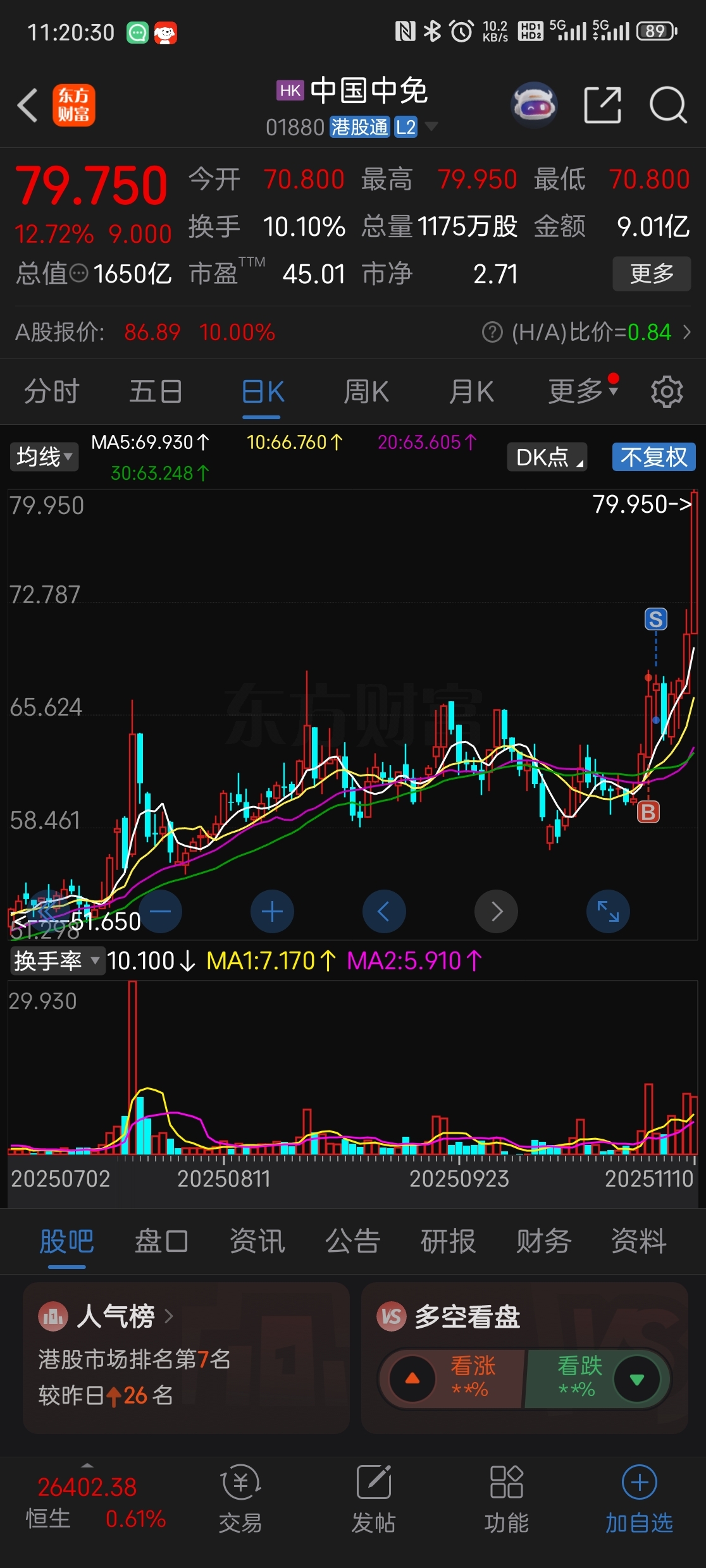Tap the back arrow icon
The height and width of the screenshot is (1568, 706).
[x=28, y=105]
